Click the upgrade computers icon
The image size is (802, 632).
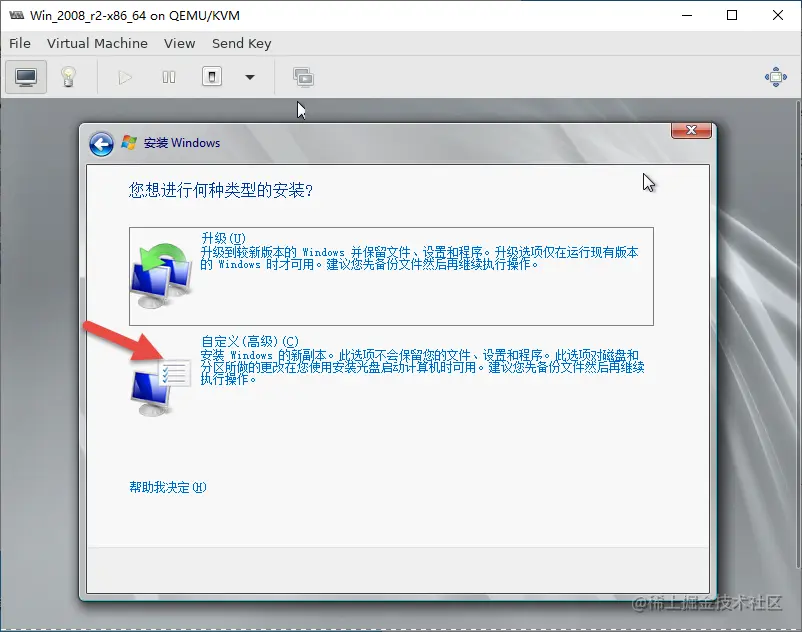point(162,276)
